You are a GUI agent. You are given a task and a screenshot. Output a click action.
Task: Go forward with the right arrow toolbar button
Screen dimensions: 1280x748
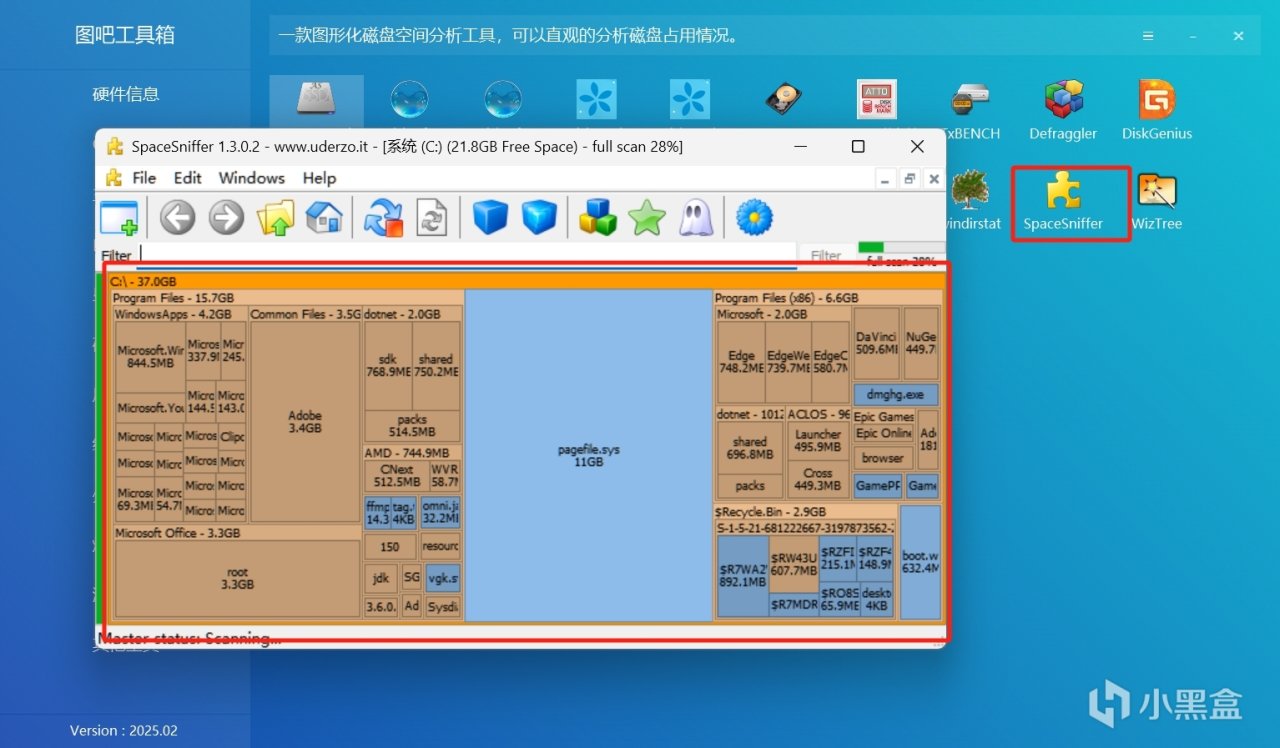click(x=226, y=217)
